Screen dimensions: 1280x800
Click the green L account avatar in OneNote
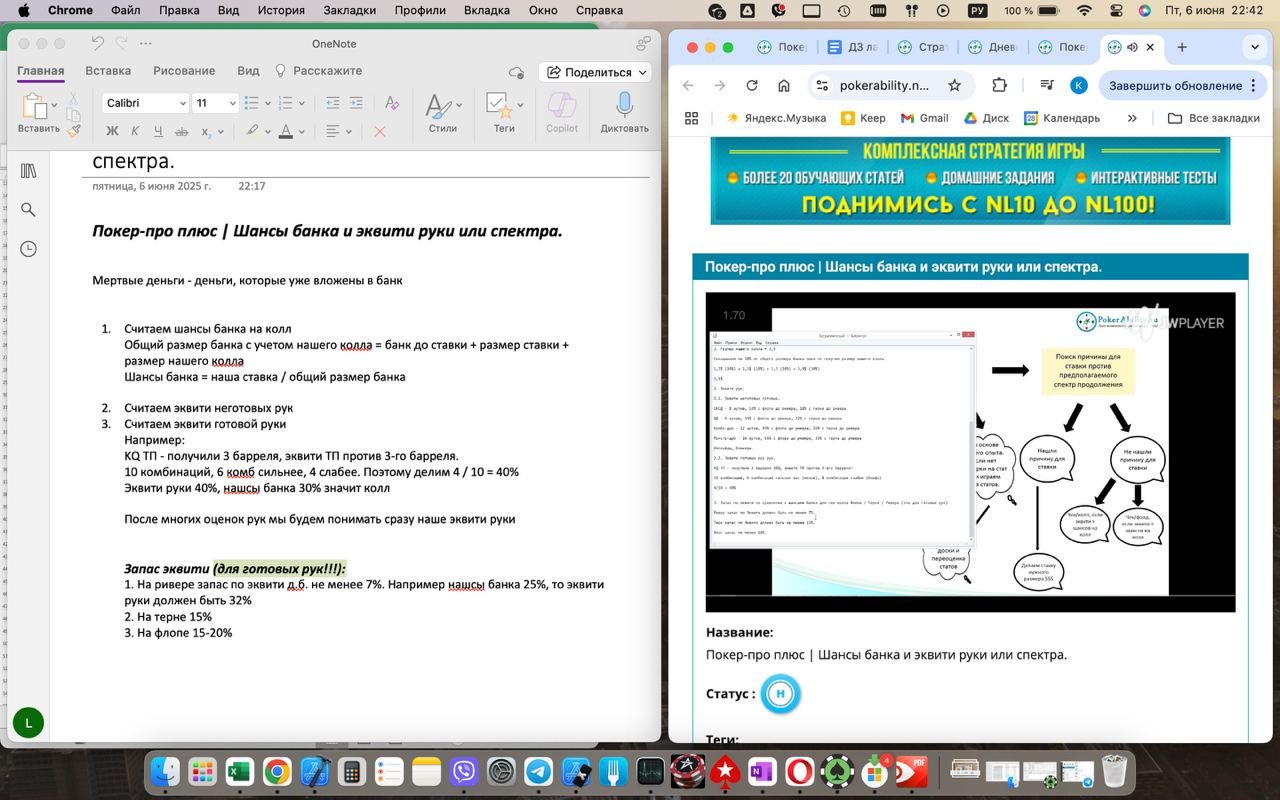[x=28, y=722]
